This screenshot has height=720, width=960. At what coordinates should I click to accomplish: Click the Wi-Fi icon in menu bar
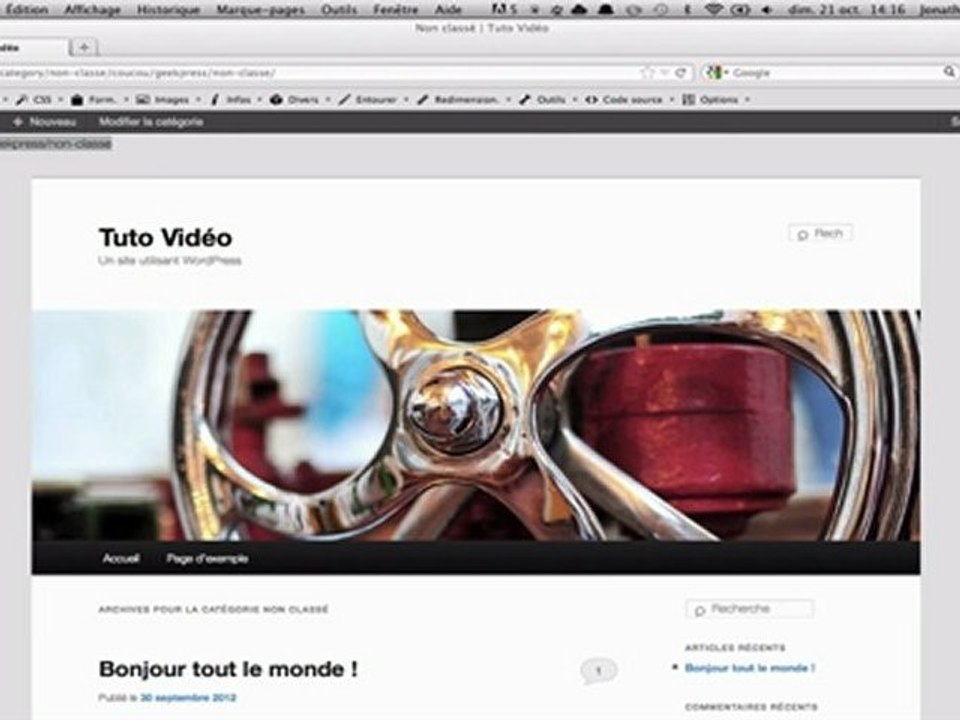(x=713, y=9)
